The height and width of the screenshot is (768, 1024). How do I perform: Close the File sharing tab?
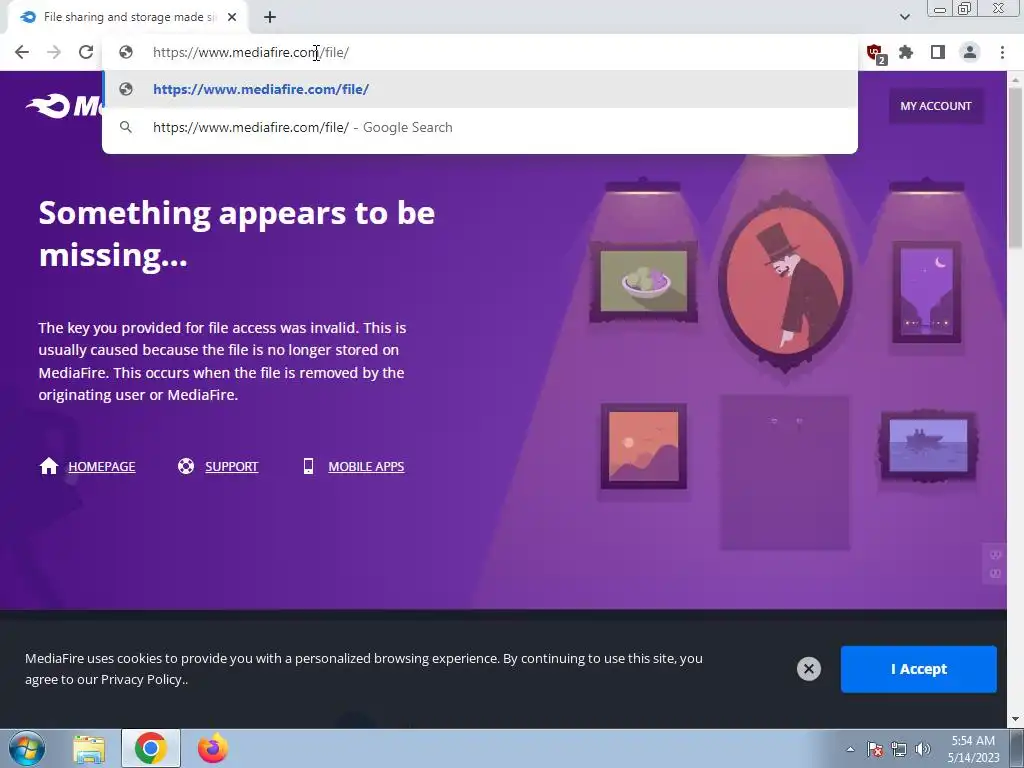click(232, 17)
